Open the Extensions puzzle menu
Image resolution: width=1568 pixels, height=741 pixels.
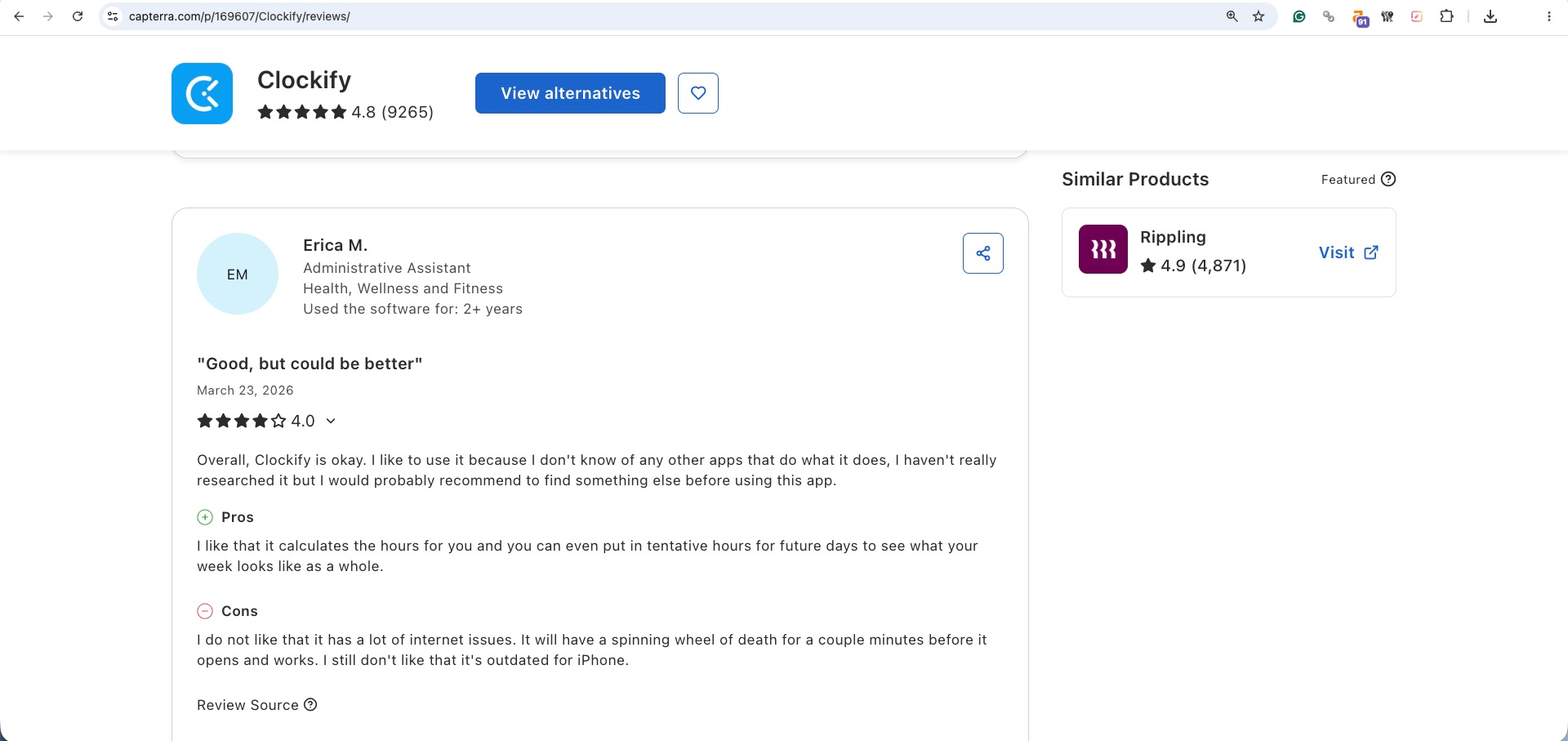click(x=1446, y=16)
